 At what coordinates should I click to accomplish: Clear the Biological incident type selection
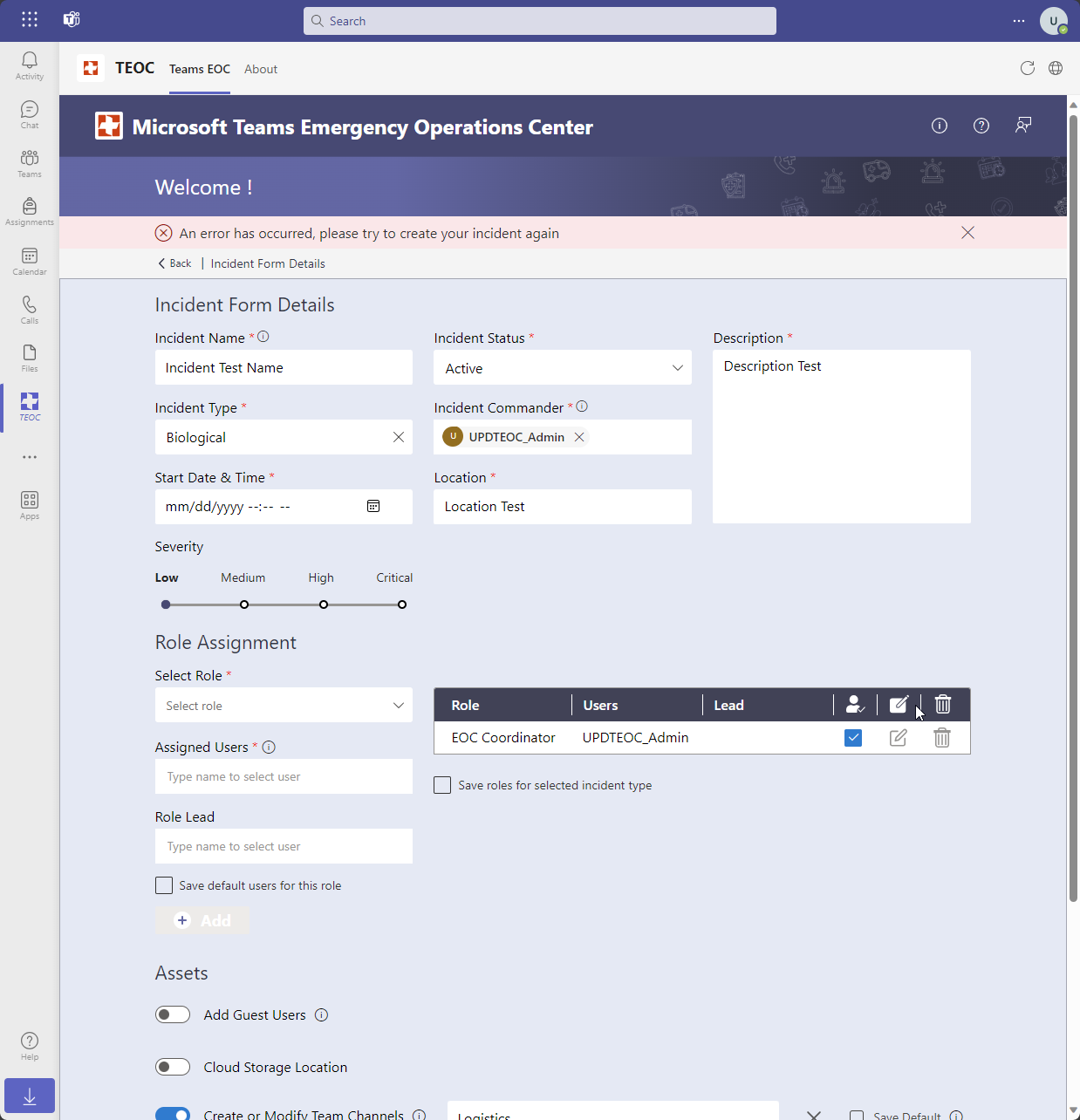pyautogui.click(x=399, y=437)
